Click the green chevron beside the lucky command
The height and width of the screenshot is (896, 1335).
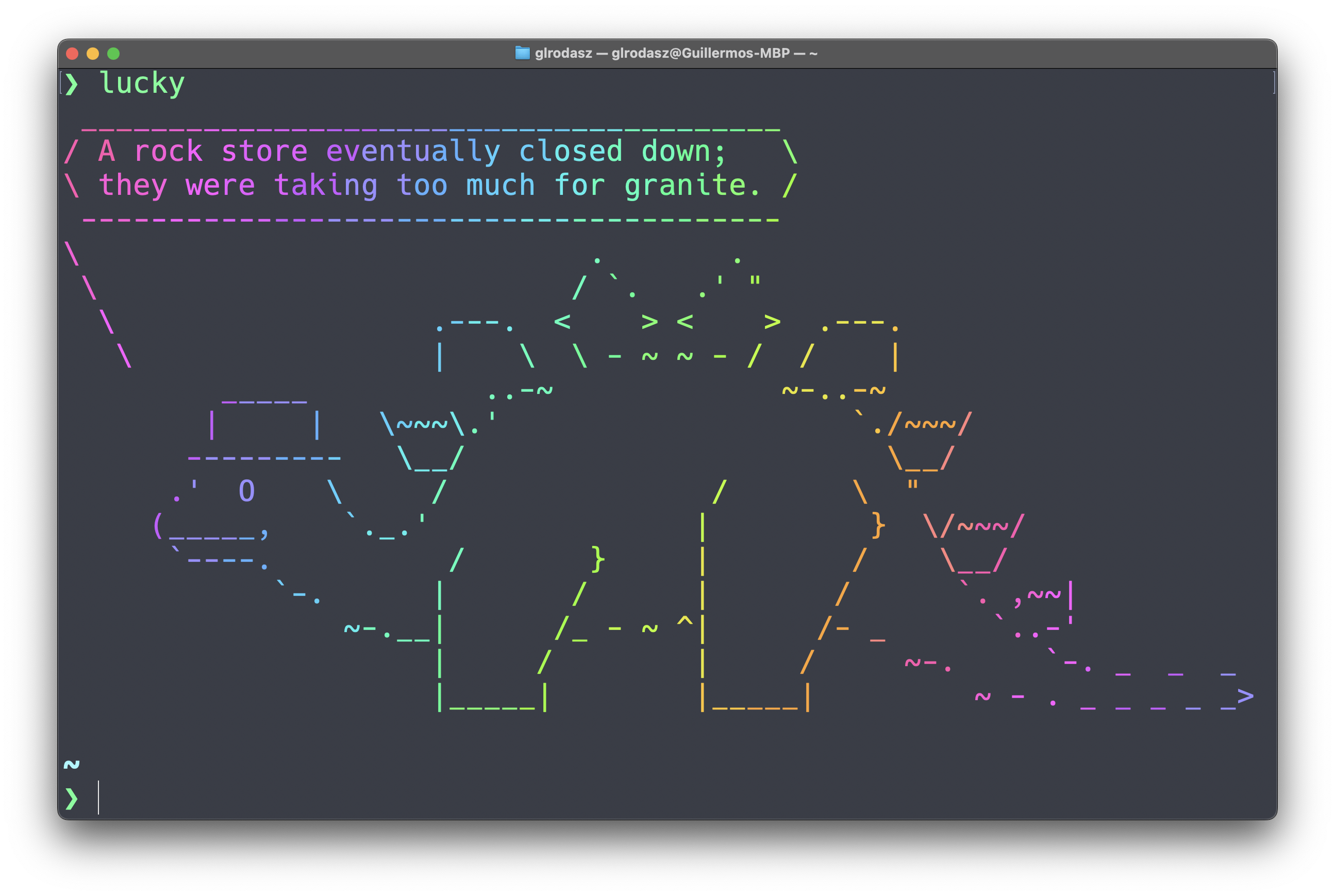[73, 84]
